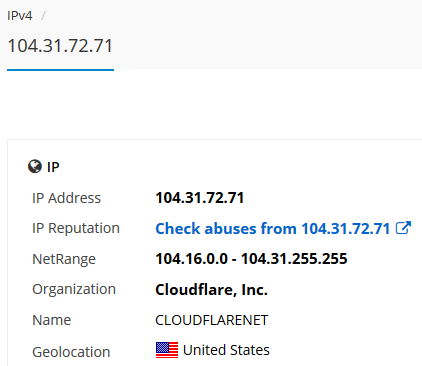Click the Cloudflare, Inc. organization value

[x=211, y=289]
